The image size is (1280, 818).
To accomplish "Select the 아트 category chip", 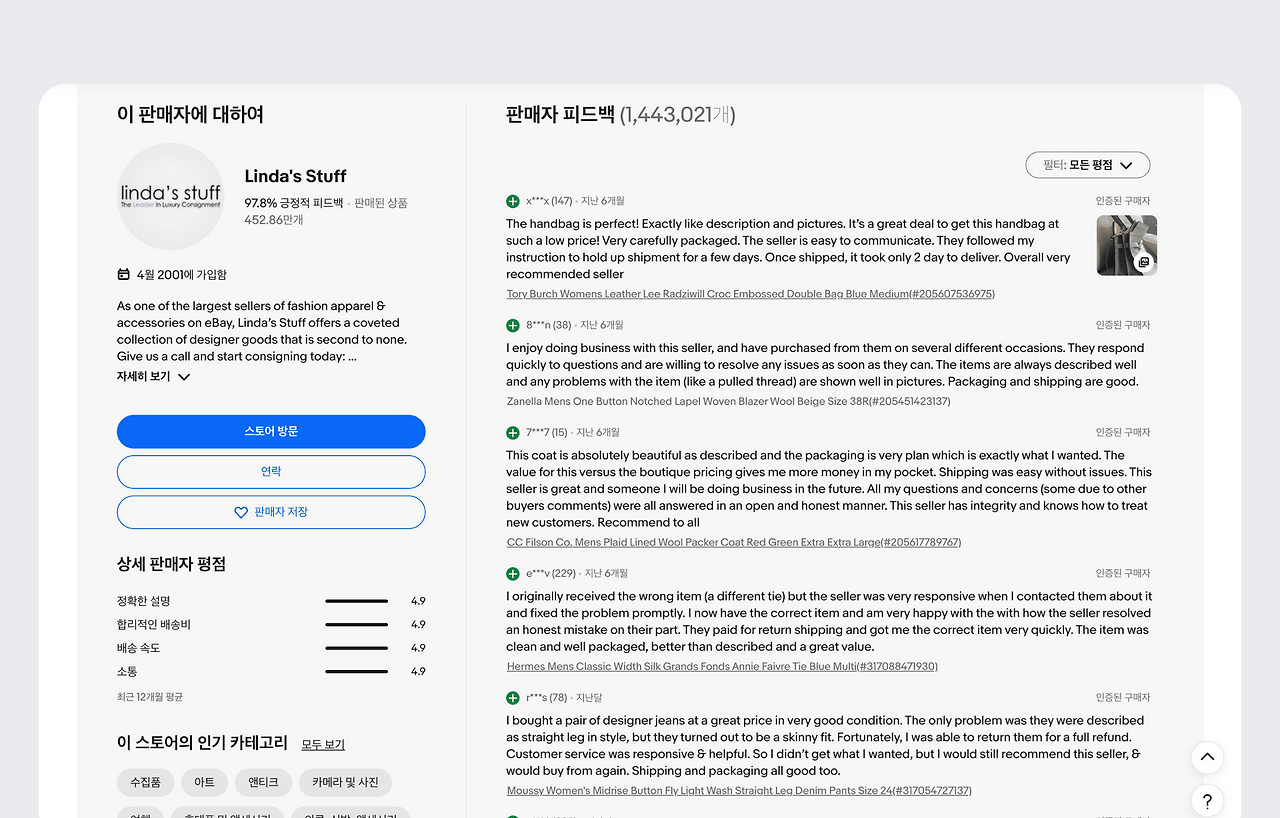I will [x=204, y=782].
